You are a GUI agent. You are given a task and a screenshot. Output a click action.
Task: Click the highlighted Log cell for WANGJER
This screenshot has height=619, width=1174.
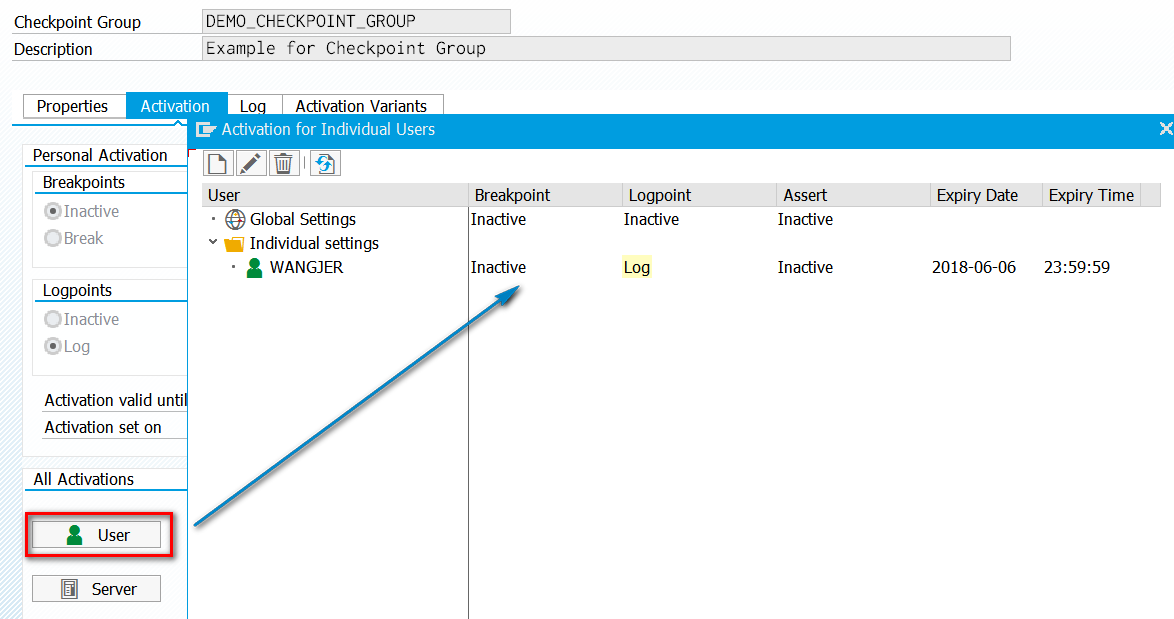tap(636, 267)
